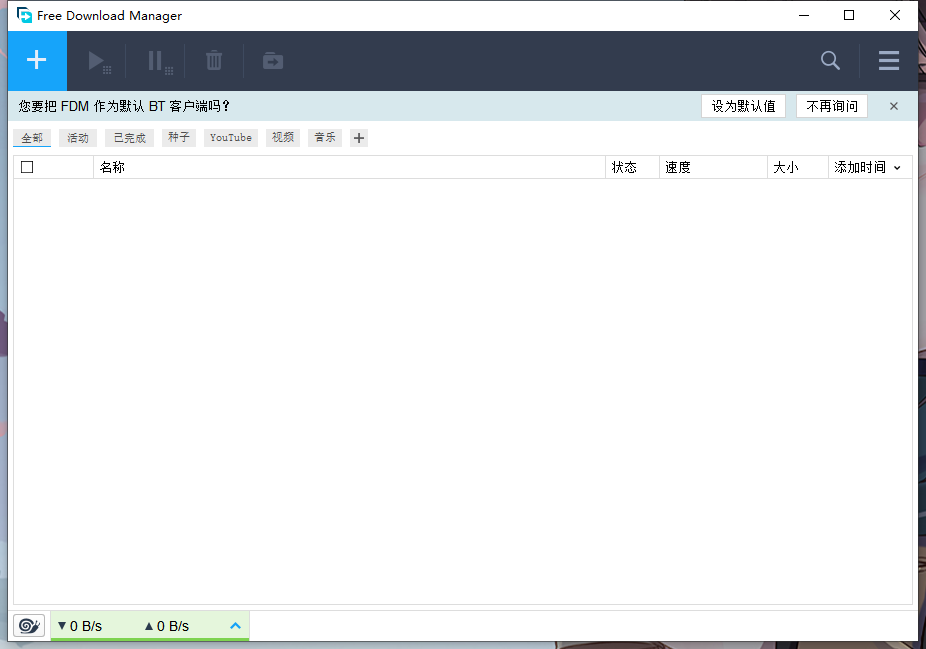
Task: Open the hamburger main menu
Action: (888, 60)
